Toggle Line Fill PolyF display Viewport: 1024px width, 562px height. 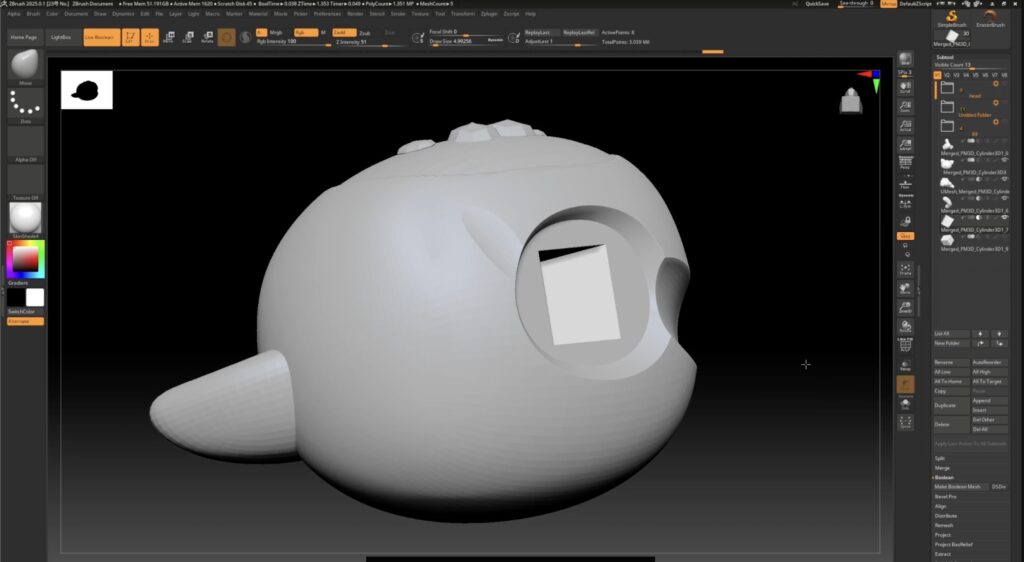[904, 345]
